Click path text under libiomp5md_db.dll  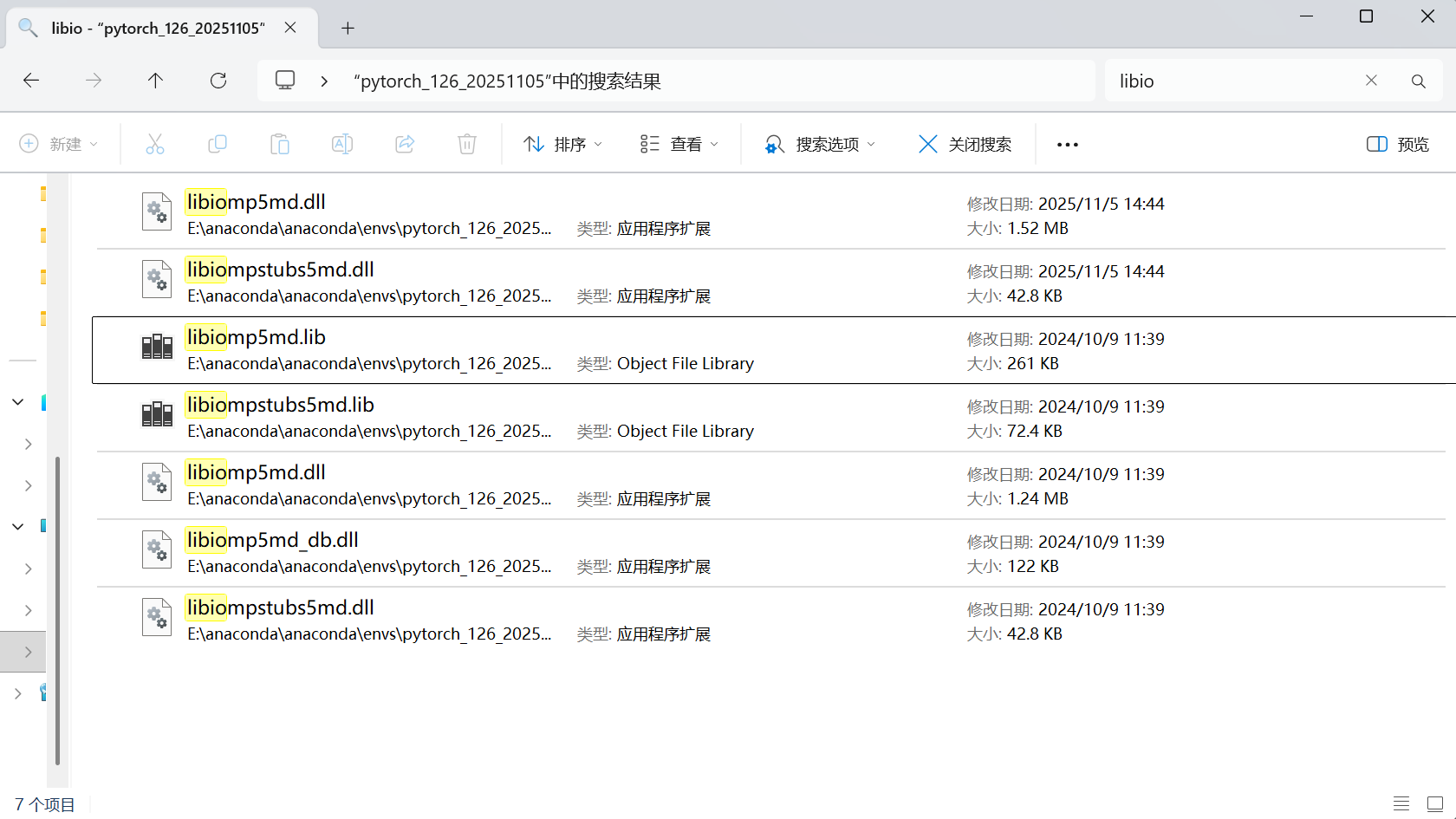click(369, 566)
